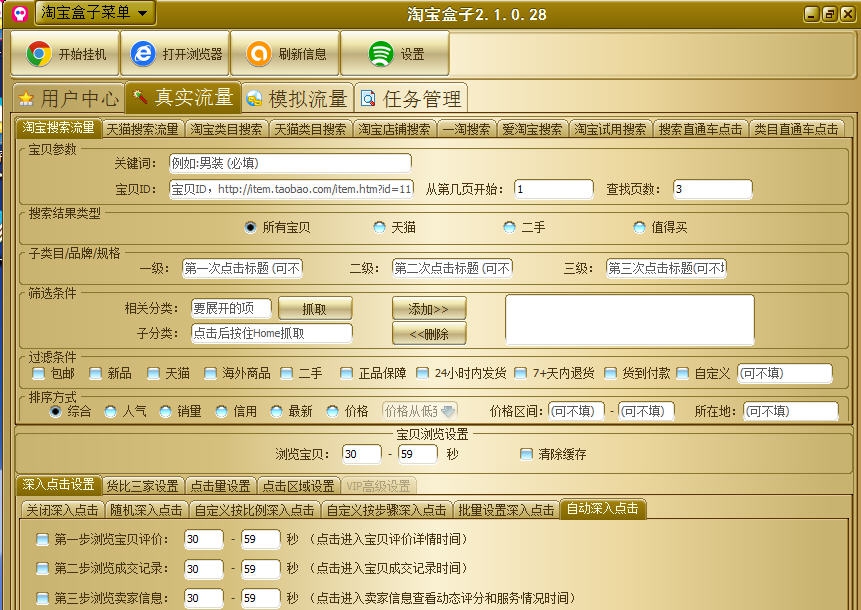Image resolution: width=861 pixels, height=610 pixels.
Task: Toggle the 清除缓存 checkbox
Action: [526, 454]
